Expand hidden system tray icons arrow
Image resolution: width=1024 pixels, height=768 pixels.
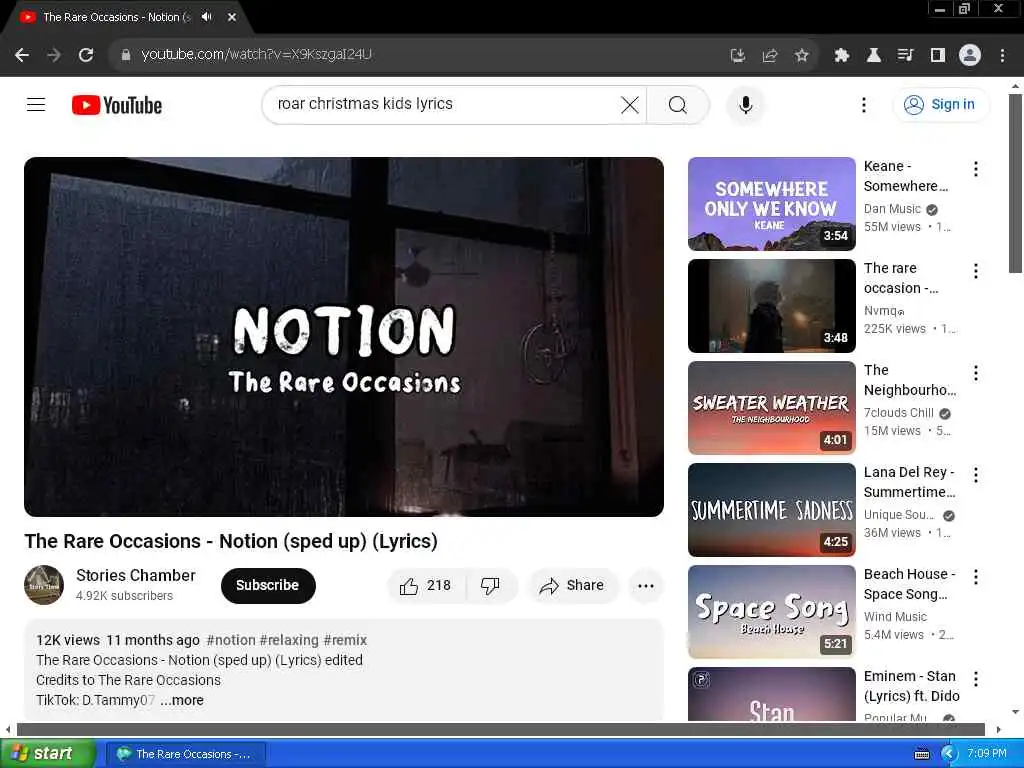[948, 754]
